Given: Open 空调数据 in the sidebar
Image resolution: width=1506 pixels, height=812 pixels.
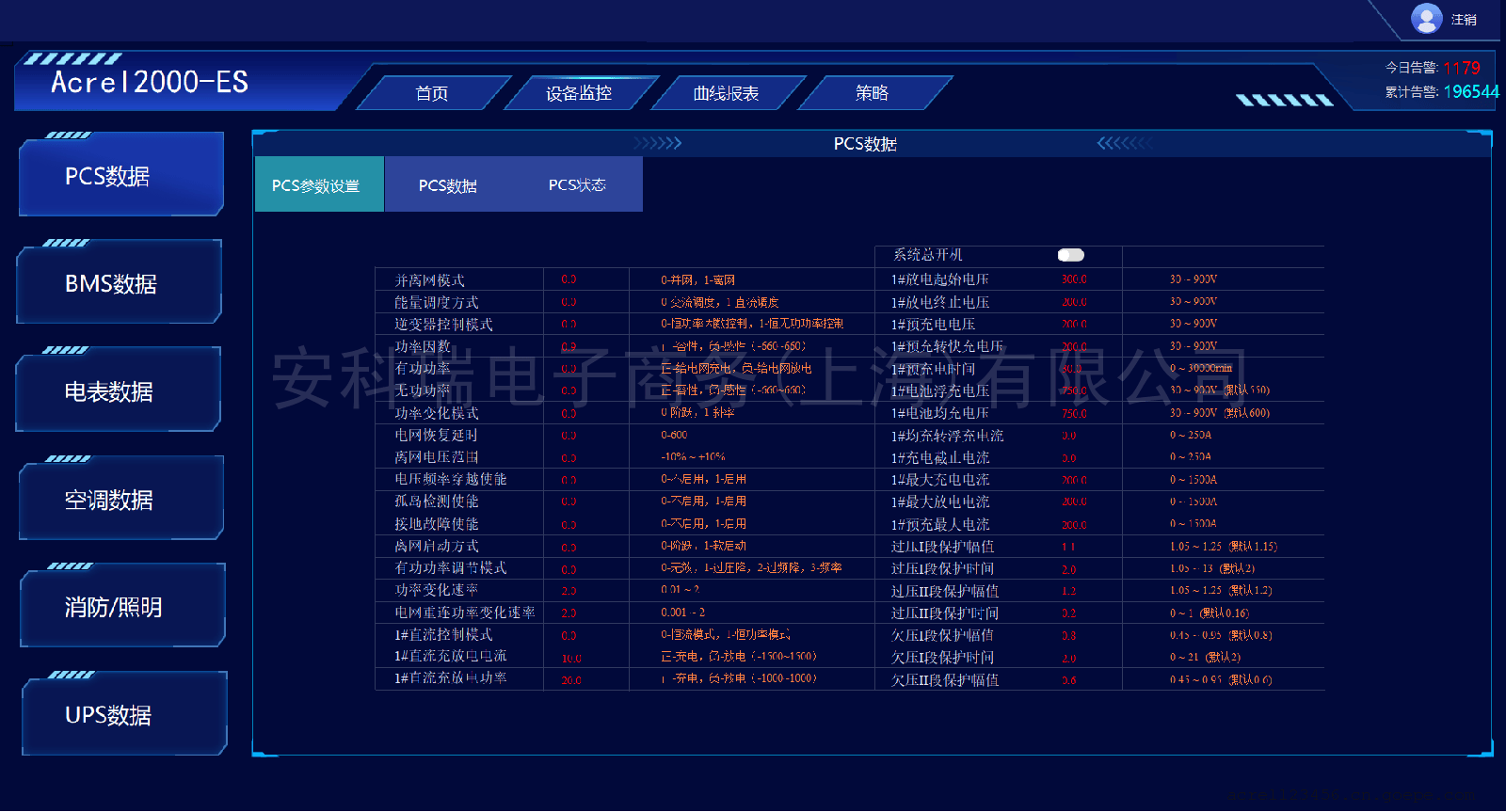Looking at the screenshot, I should point(121,500).
